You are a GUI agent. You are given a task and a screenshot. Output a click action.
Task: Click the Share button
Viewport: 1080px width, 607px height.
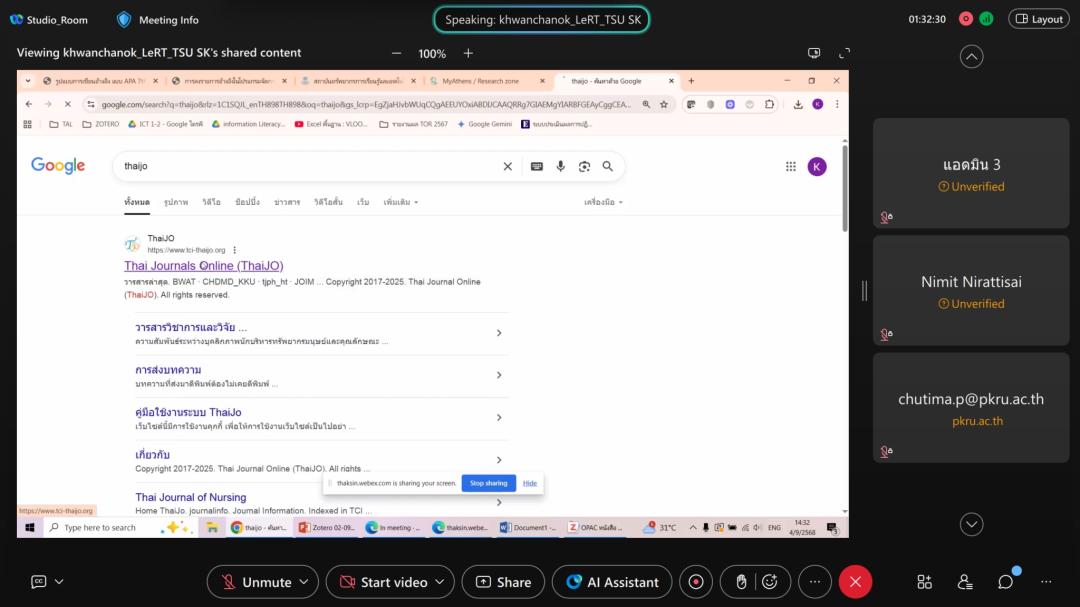click(x=503, y=582)
